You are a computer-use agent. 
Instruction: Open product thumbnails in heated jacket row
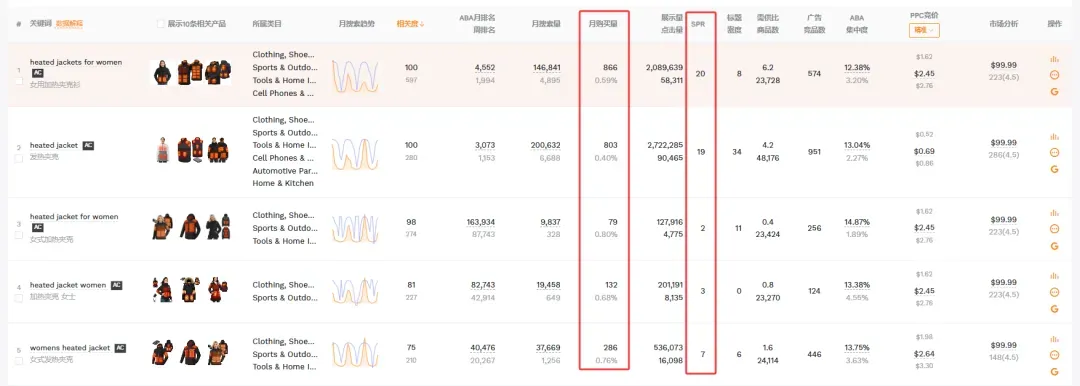[191, 150]
